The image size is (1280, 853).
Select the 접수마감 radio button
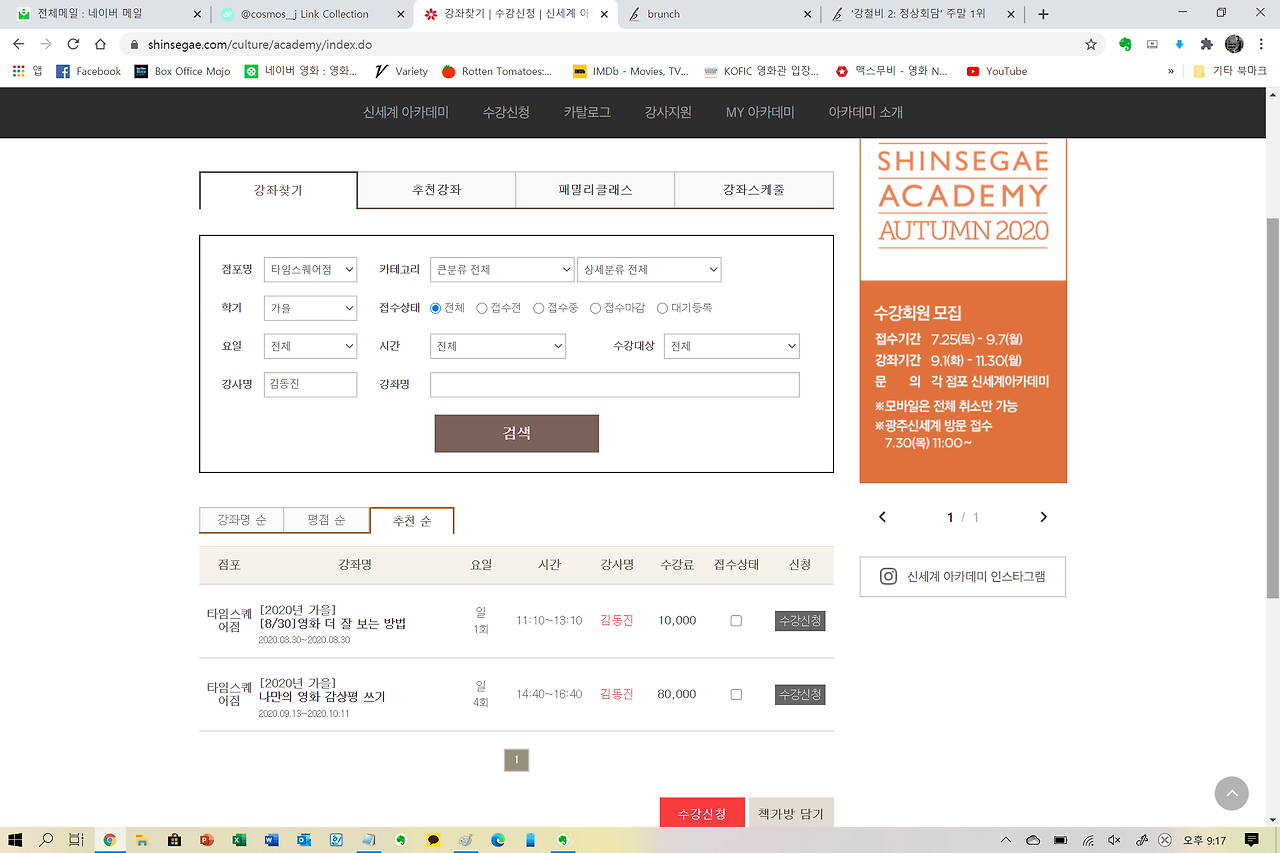point(595,308)
